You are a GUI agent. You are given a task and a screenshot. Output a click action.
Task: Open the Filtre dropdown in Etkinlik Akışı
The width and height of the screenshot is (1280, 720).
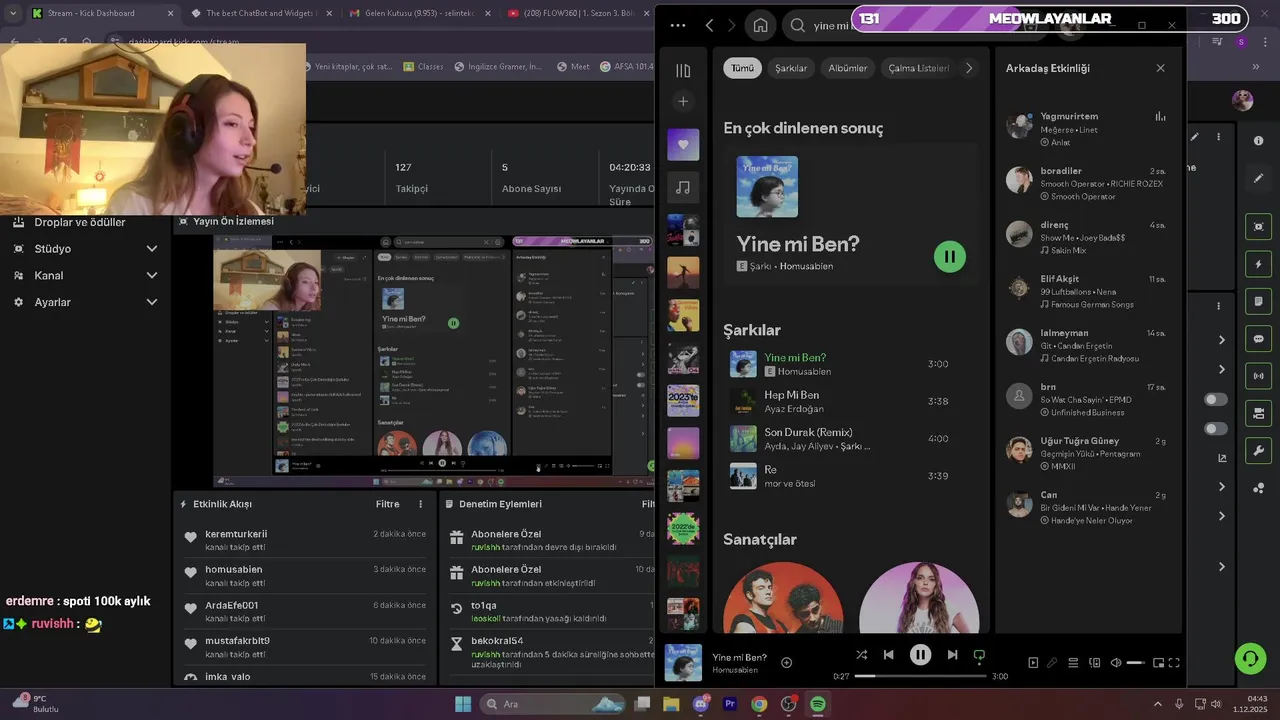coord(387,504)
